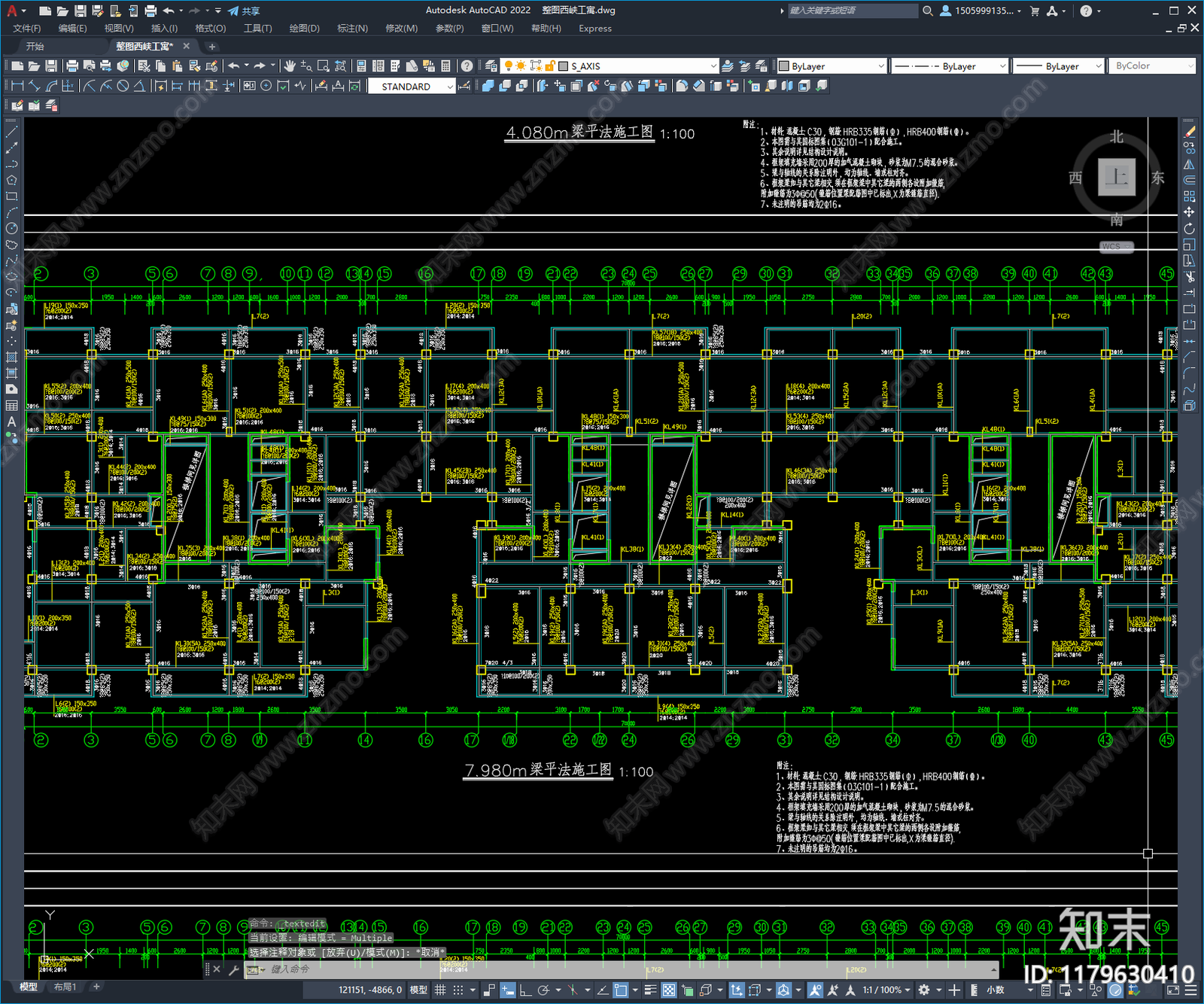Open the 标注(N) menu
1204x1004 pixels.
coord(352,29)
